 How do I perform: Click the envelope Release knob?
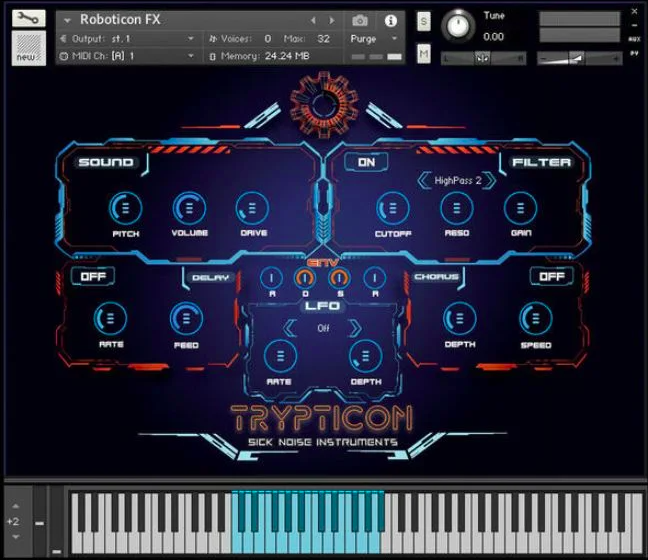tap(374, 278)
